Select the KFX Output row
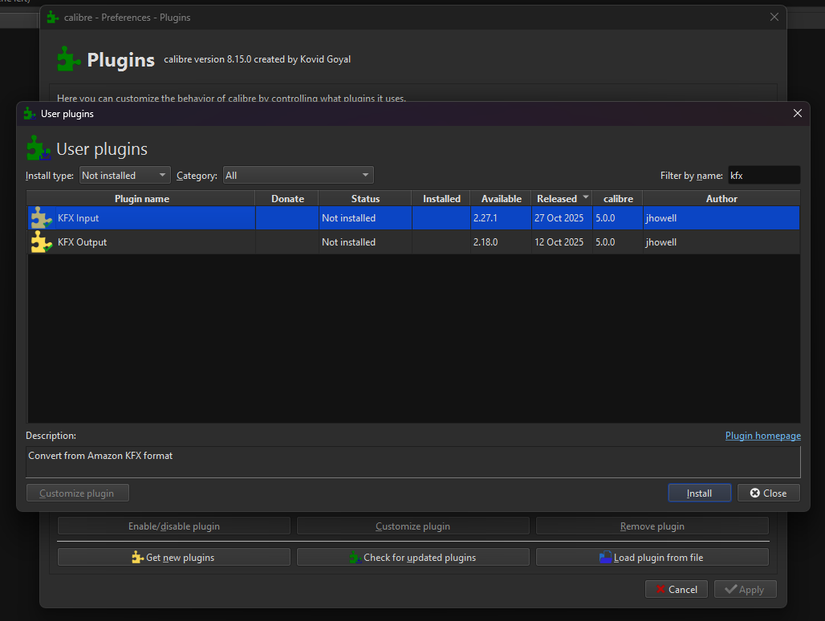Screen dimensions: 825x621 click(414, 242)
